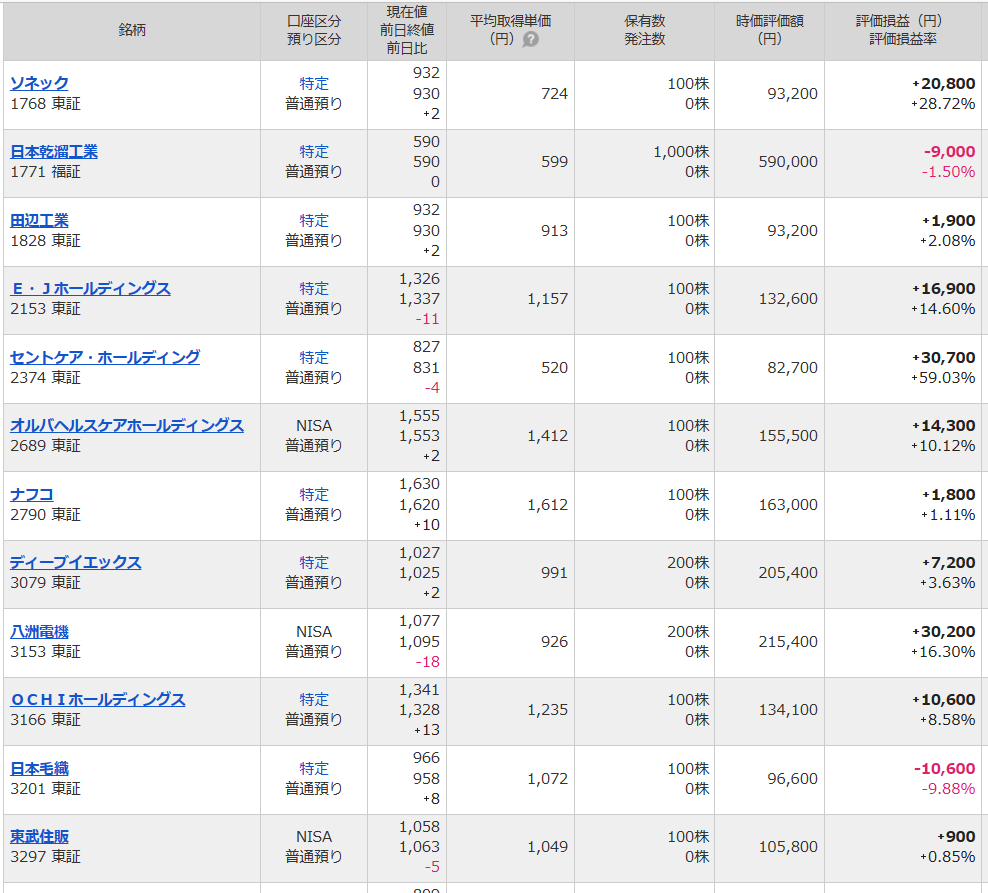Select the 205,400 market value
Screen dimensions: 988x893
(x=788, y=572)
